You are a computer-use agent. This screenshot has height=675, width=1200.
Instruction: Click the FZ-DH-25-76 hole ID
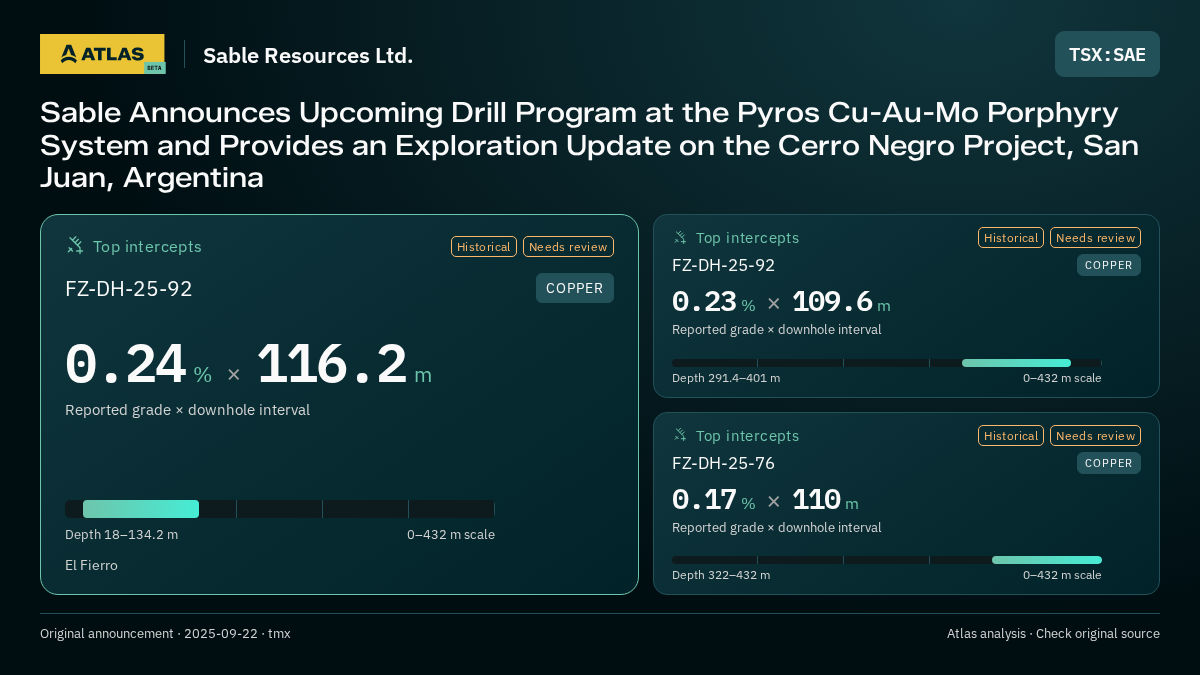coord(723,463)
